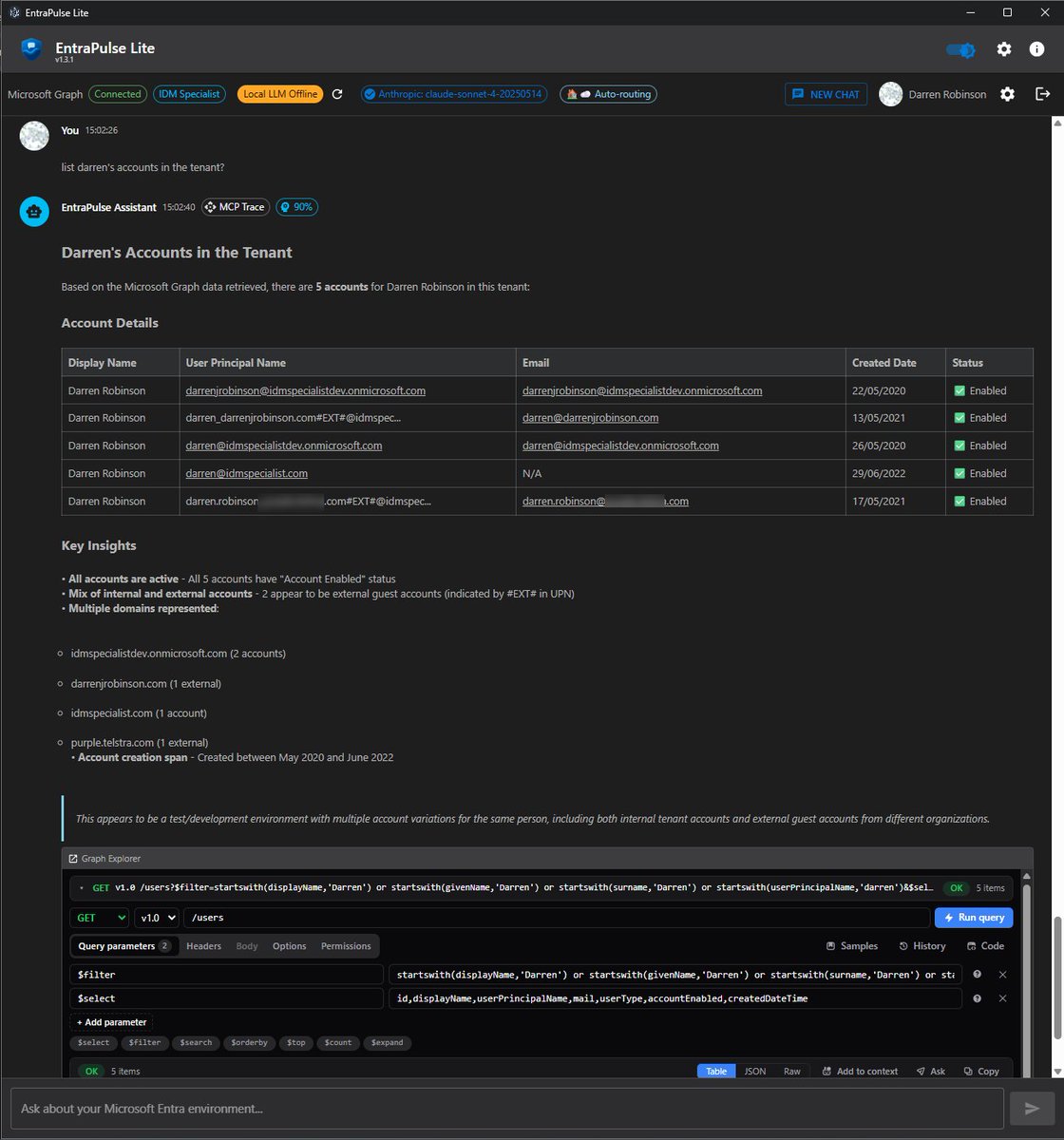The width and height of the screenshot is (1064, 1140).
Task: Click the $select value field
Action: (674, 998)
